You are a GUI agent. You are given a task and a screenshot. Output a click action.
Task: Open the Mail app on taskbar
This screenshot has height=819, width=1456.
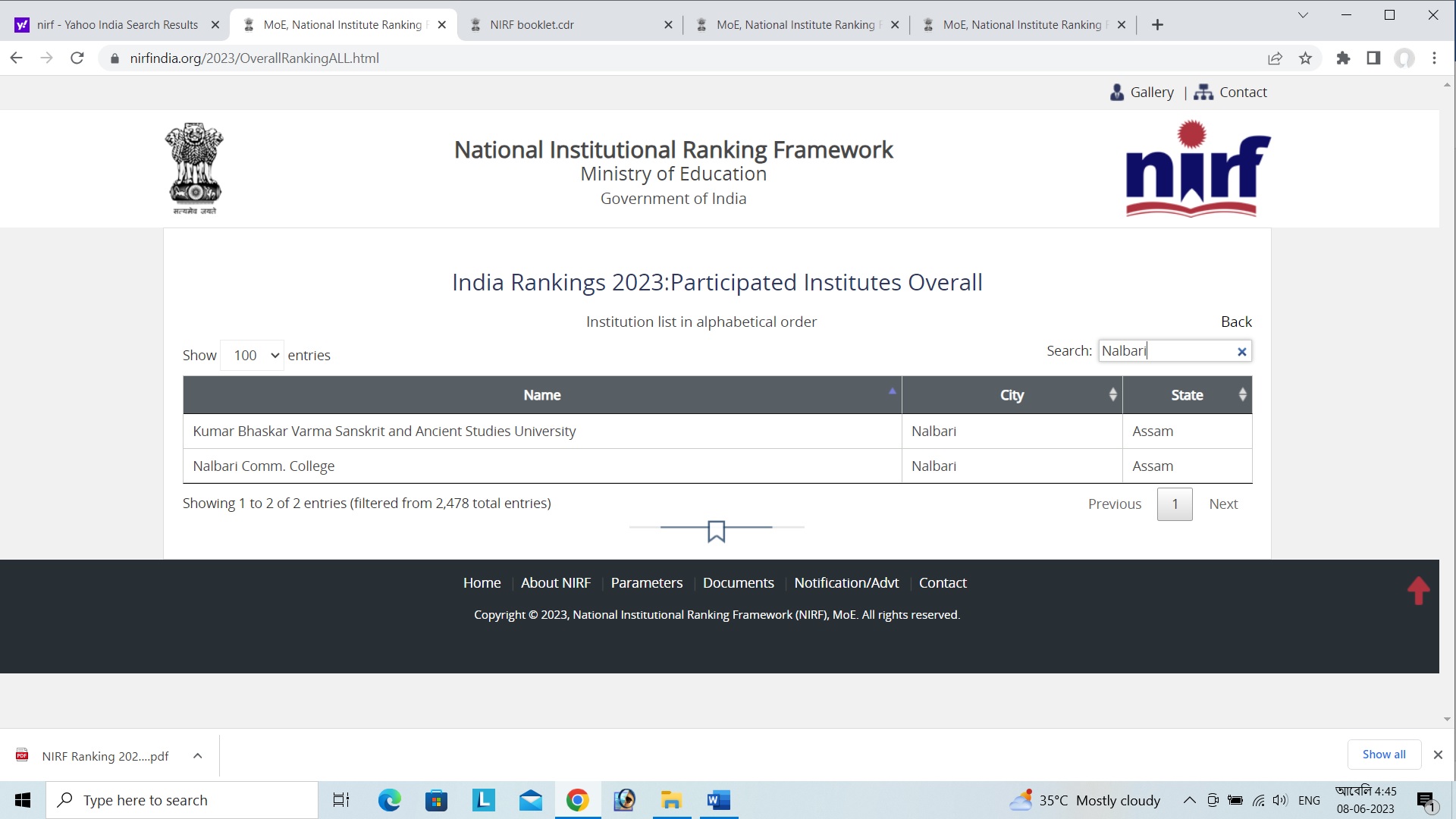pos(531,800)
